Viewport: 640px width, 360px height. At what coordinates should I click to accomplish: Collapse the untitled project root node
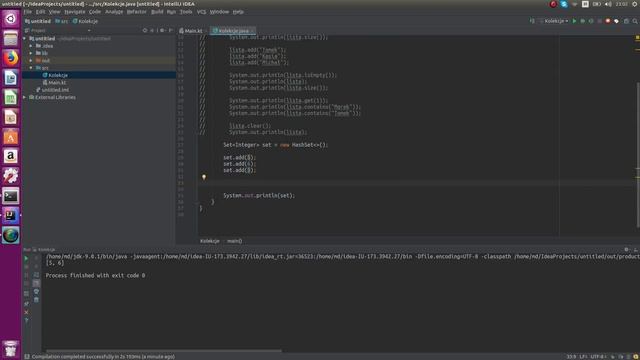[25, 38]
